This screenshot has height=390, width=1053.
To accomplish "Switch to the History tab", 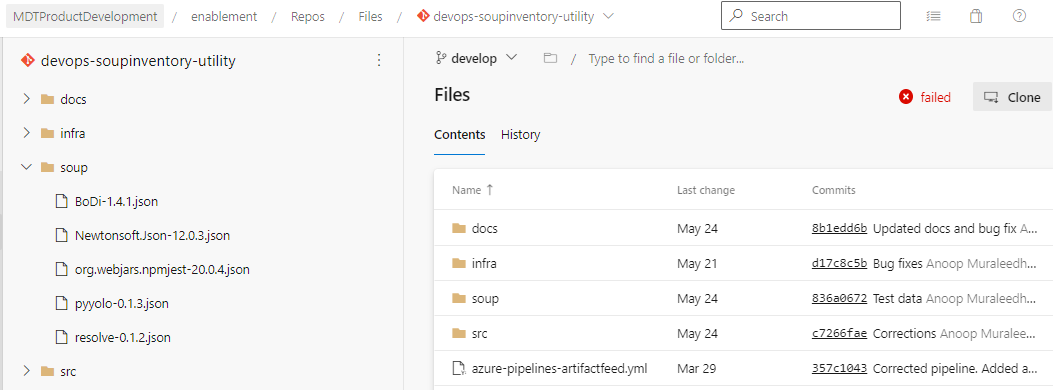I will tap(520, 134).
